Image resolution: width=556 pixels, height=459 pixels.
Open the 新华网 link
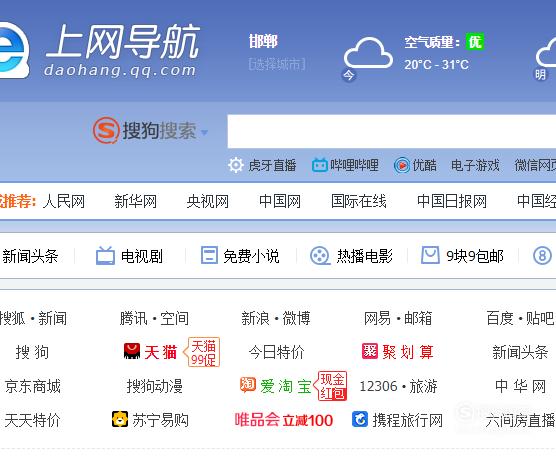tap(135, 201)
